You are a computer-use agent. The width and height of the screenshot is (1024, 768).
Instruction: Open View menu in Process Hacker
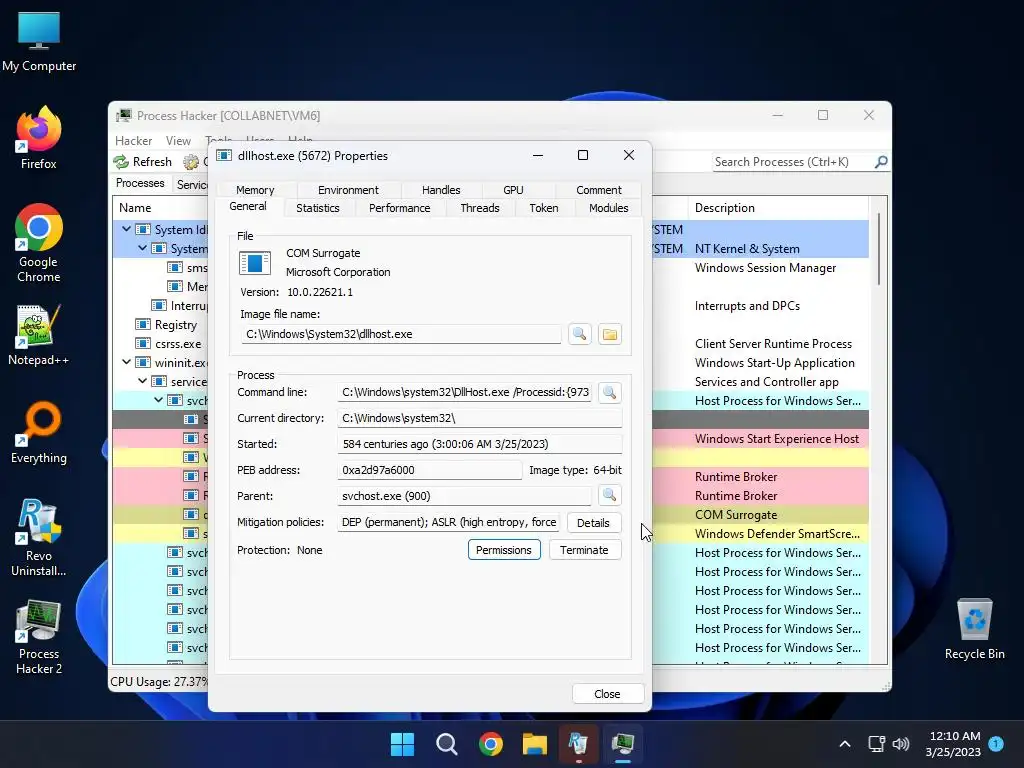click(178, 140)
